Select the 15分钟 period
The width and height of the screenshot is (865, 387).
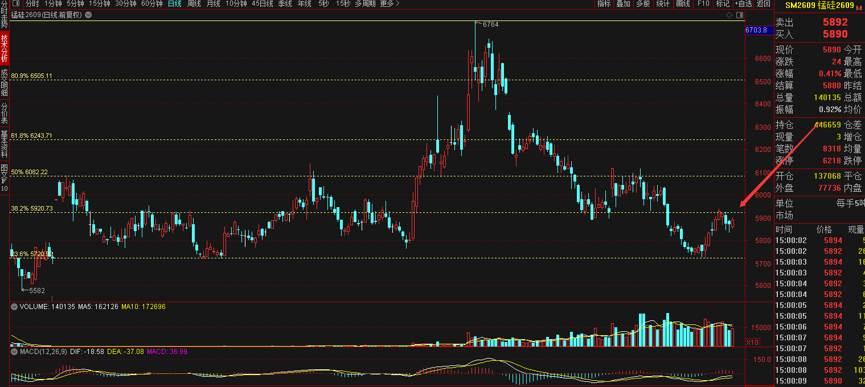pos(99,3)
